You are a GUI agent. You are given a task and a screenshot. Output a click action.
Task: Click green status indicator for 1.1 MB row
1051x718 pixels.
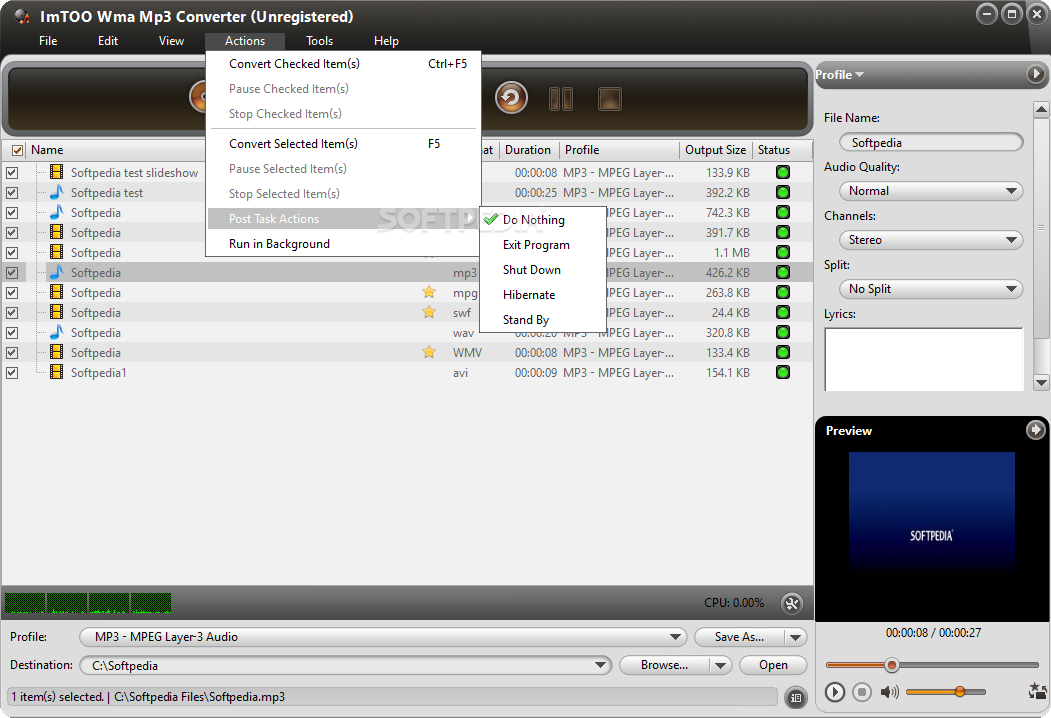tap(782, 252)
